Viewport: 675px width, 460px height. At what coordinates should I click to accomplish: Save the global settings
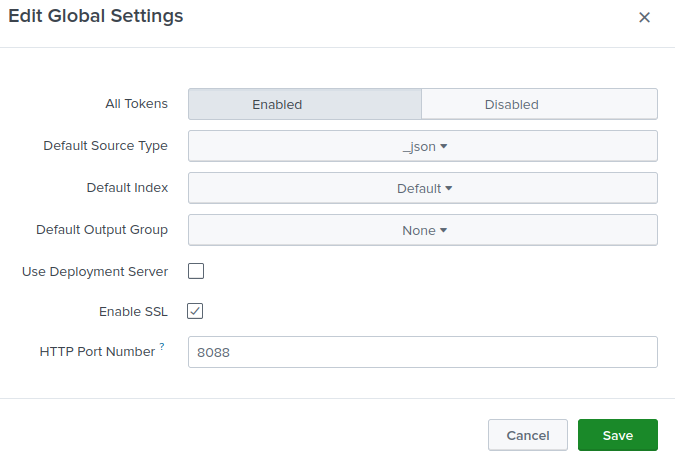pos(617,435)
